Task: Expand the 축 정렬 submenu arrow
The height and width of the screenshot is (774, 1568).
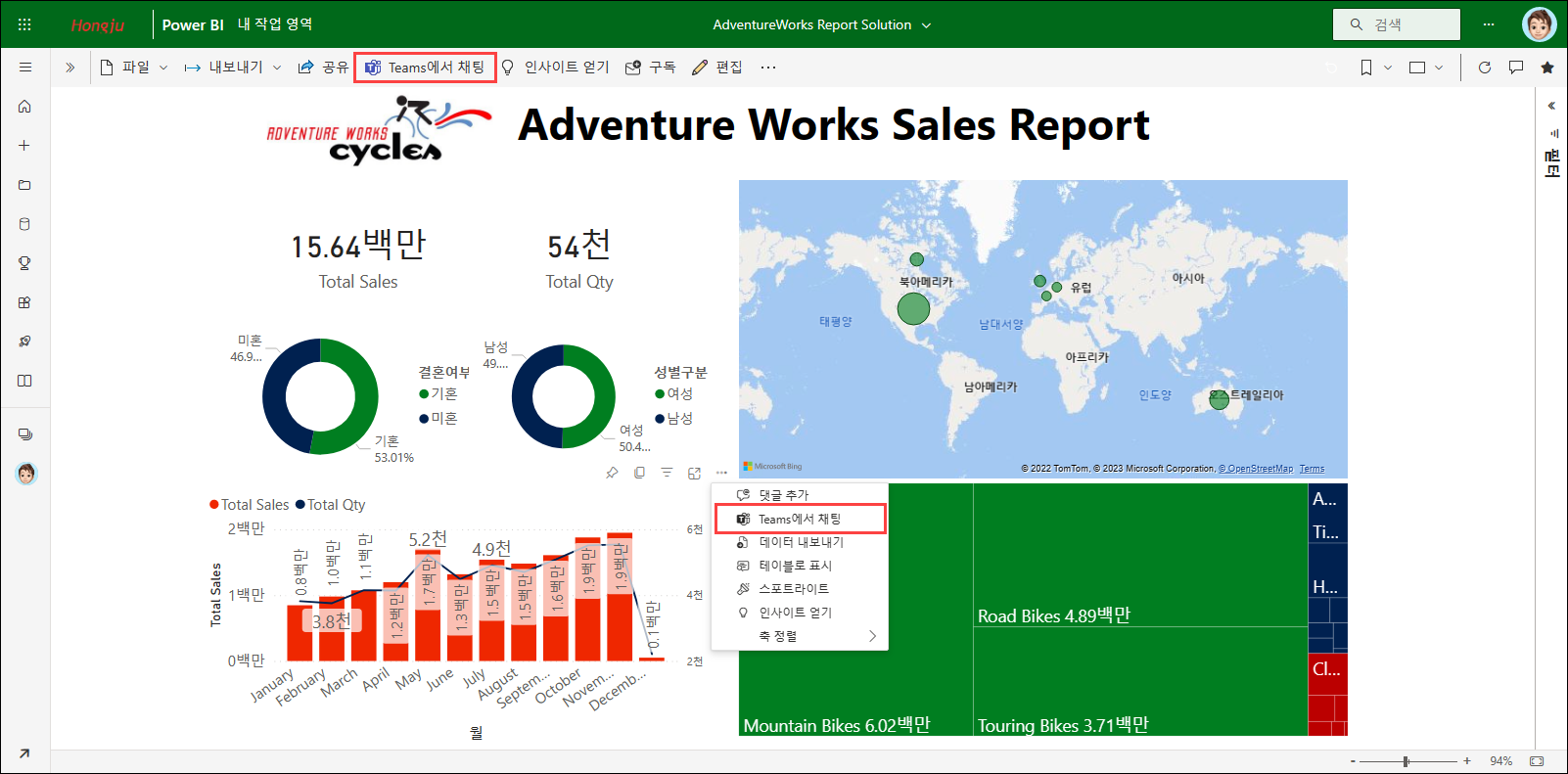Action: pos(872,636)
